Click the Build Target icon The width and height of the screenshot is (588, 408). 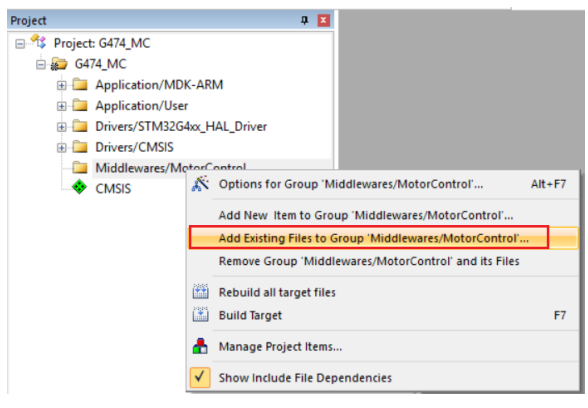click(x=200, y=314)
